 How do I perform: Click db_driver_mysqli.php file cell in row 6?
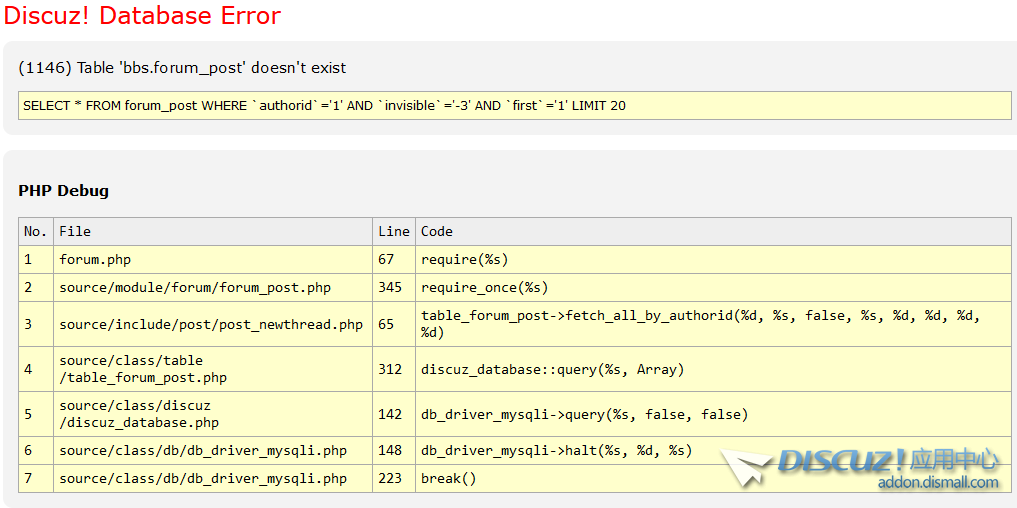pyautogui.click(x=213, y=450)
